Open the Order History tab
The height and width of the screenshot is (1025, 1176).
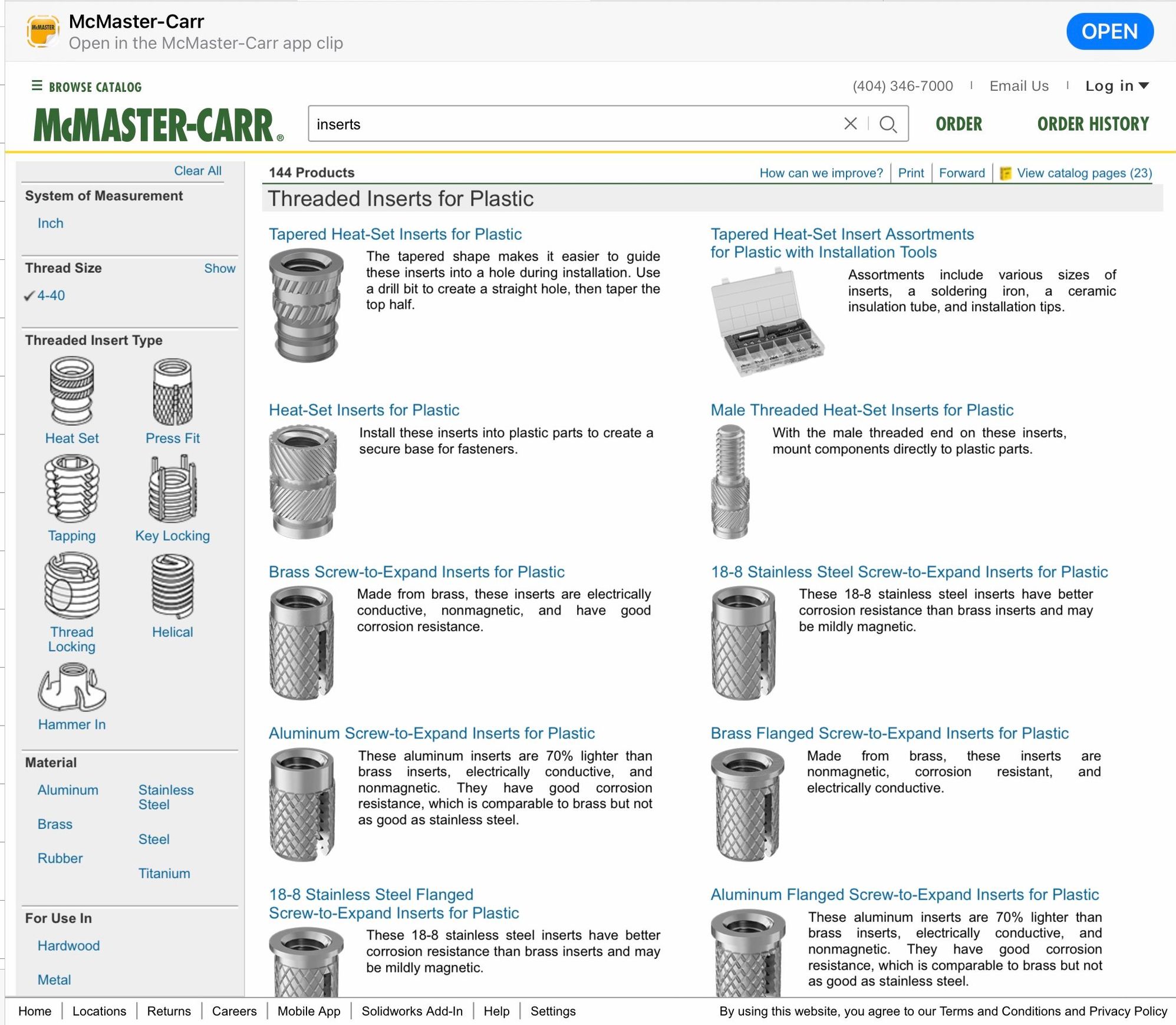click(x=1092, y=124)
